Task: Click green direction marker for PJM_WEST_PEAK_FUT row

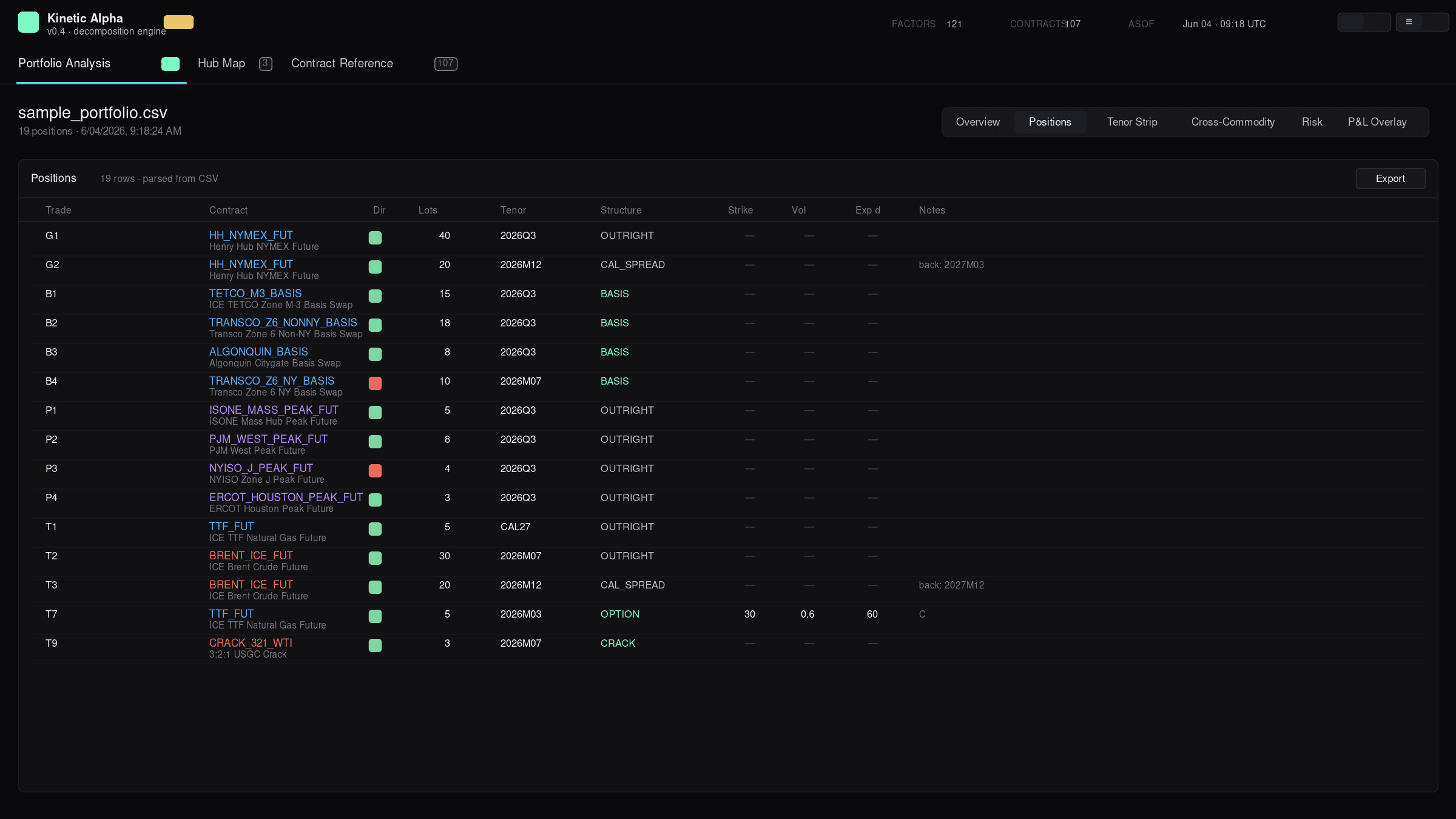Action: coord(376,442)
